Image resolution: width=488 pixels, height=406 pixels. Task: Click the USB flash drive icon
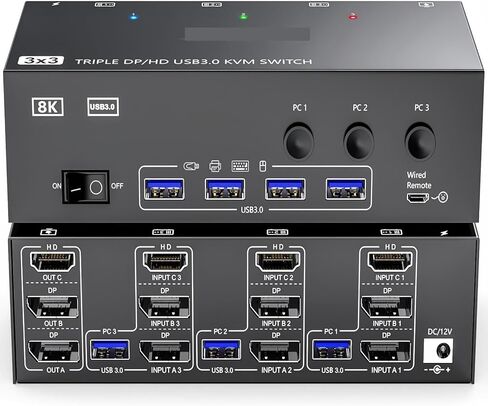[x=191, y=166]
